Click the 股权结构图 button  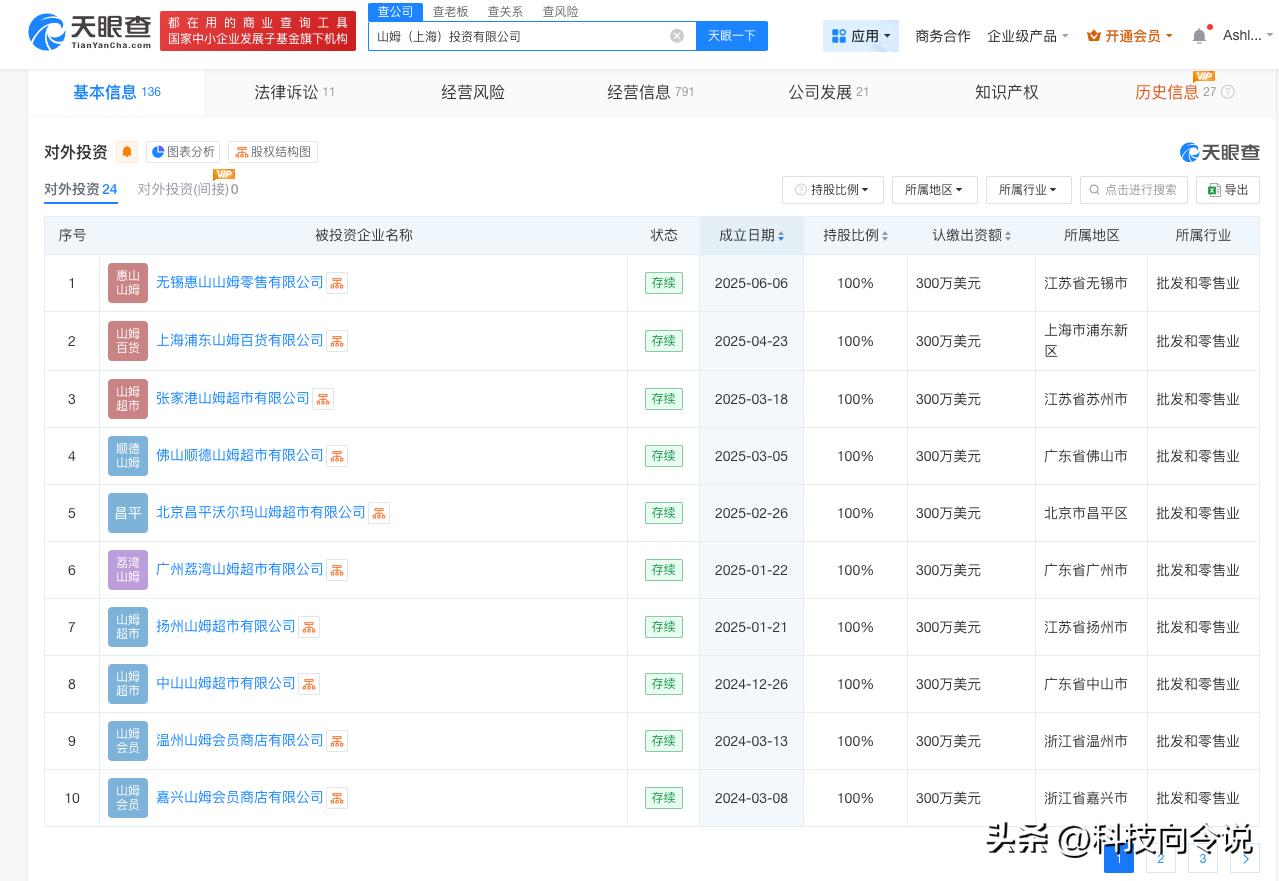[273, 152]
